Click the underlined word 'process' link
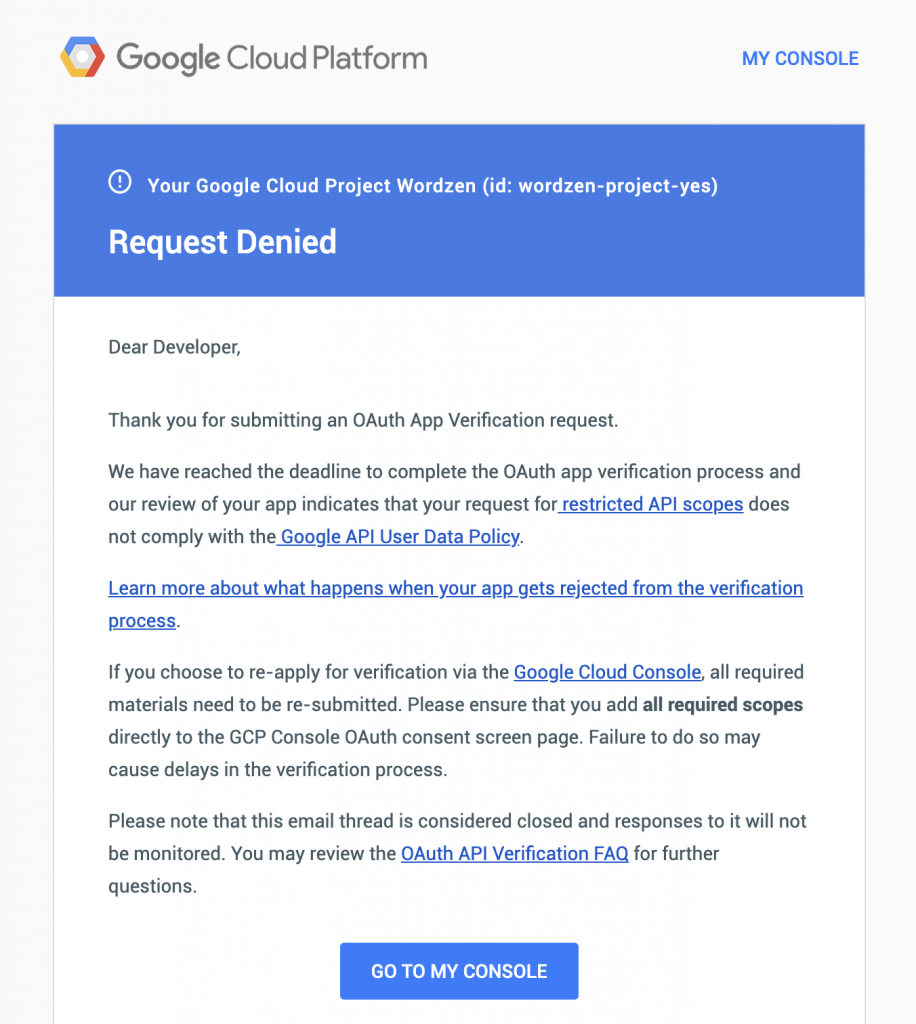 142,620
